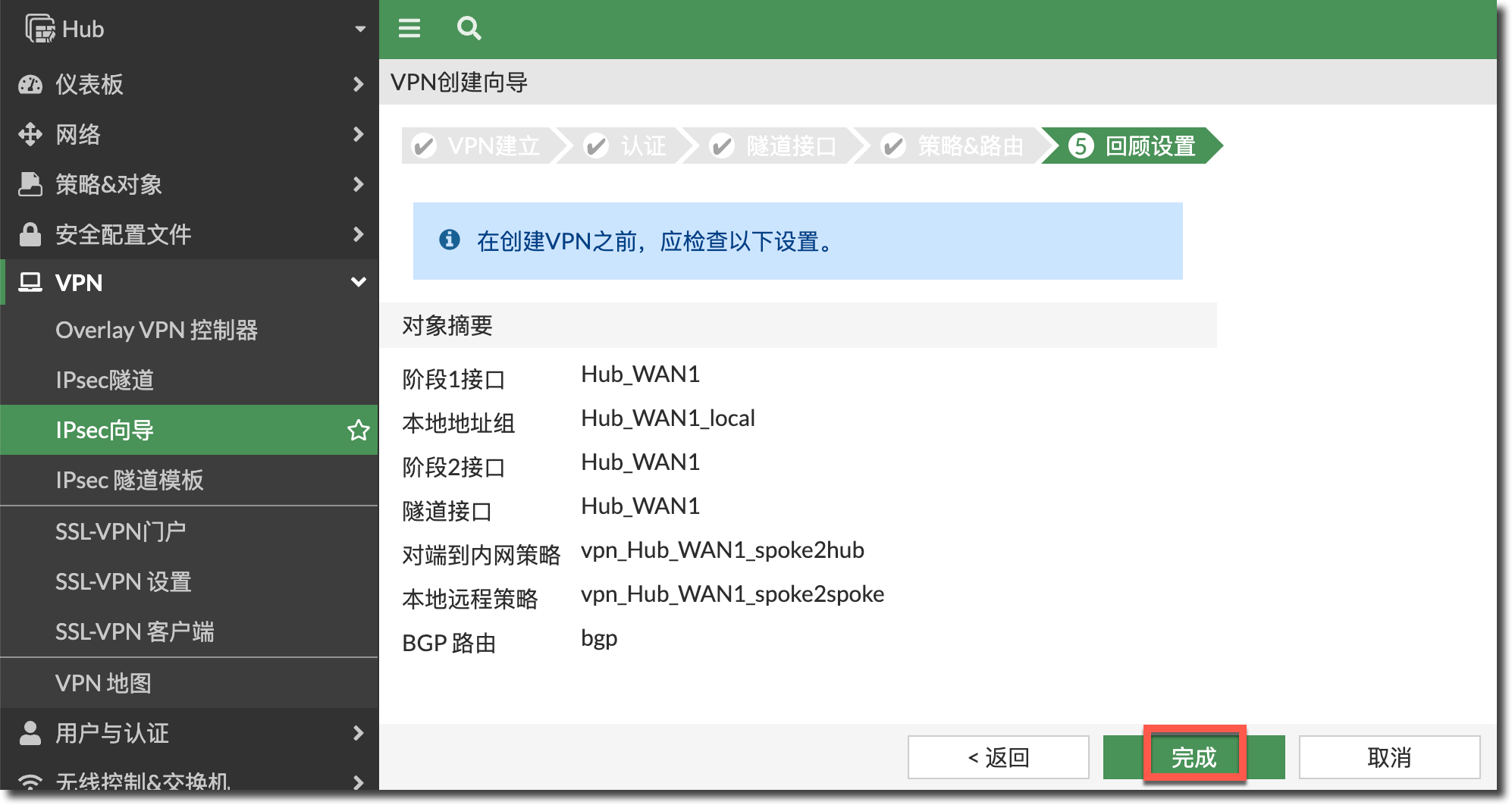Click the policy icon beside 策略&对象
Screen dimensions: 1512x805
pyautogui.click(x=30, y=183)
